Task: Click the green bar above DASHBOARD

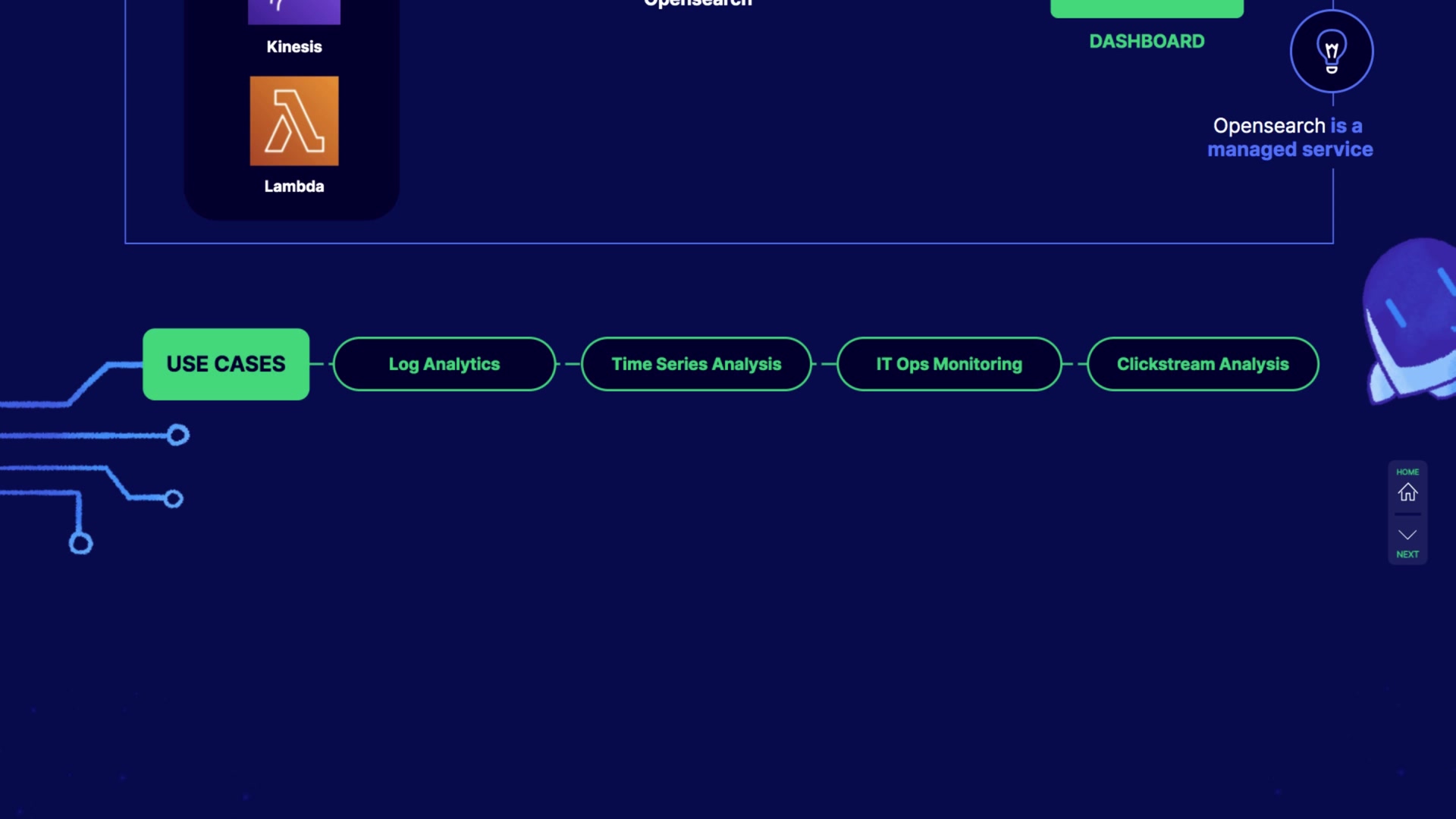Action: point(1147,8)
